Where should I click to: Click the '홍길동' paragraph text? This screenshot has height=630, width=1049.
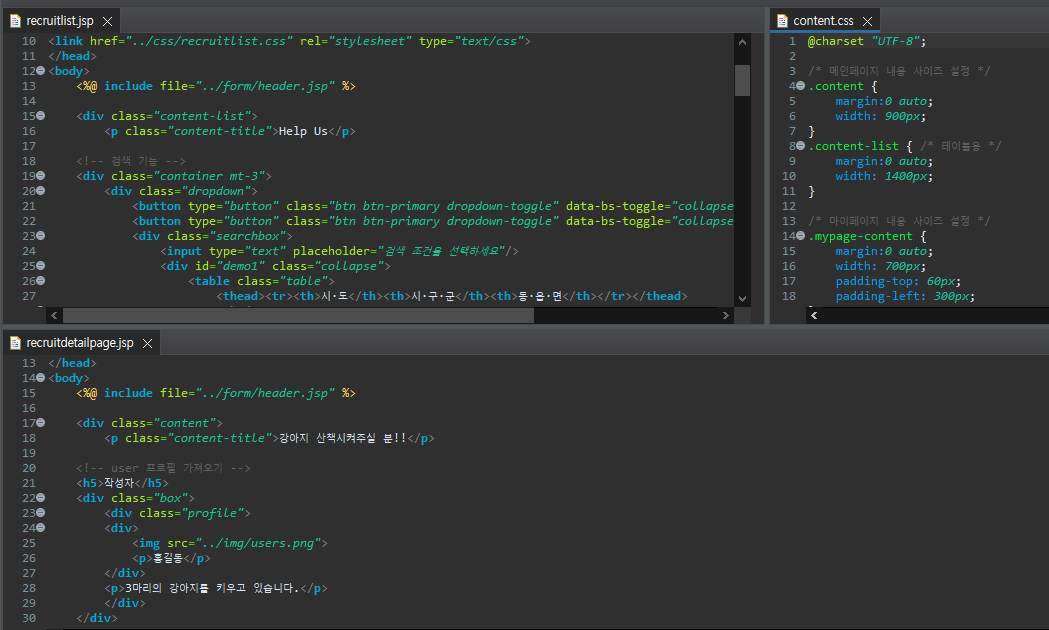[168, 558]
